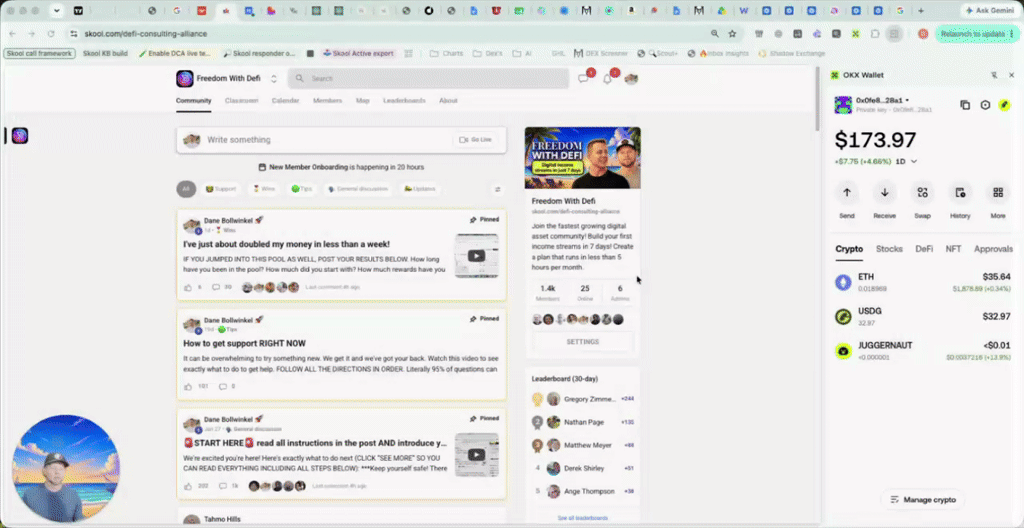
Task: Play video thumbnail on 'START HERE' post
Action: point(477,455)
